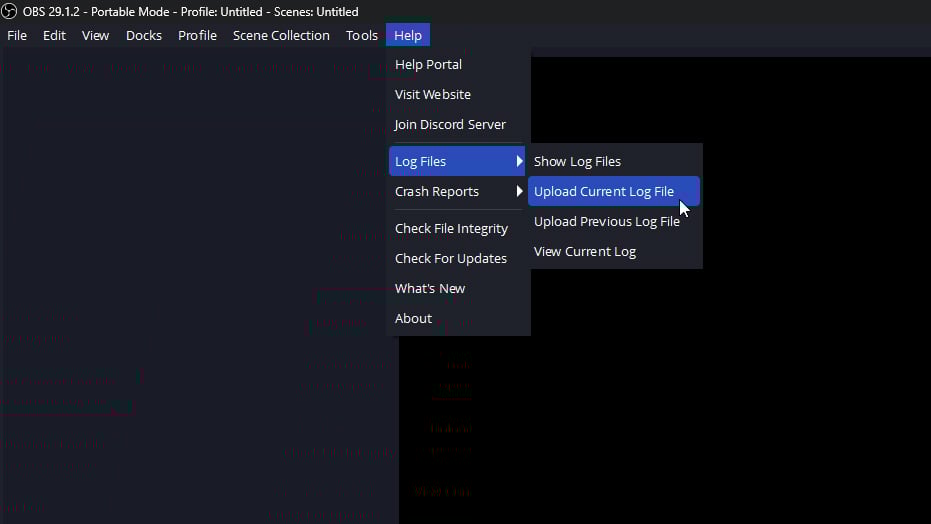Choose Upload Previous Log File
931x524 pixels.
[x=614, y=221]
